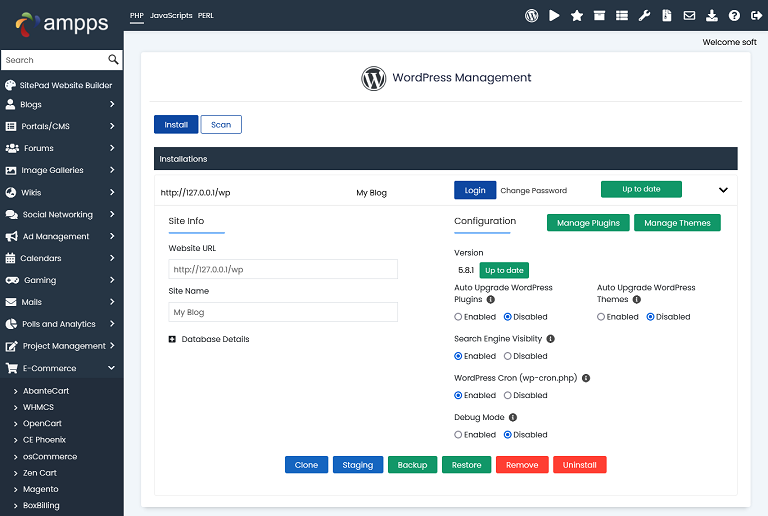Enable search engine visibility
The image size is (768, 516).
click(458, 356)
